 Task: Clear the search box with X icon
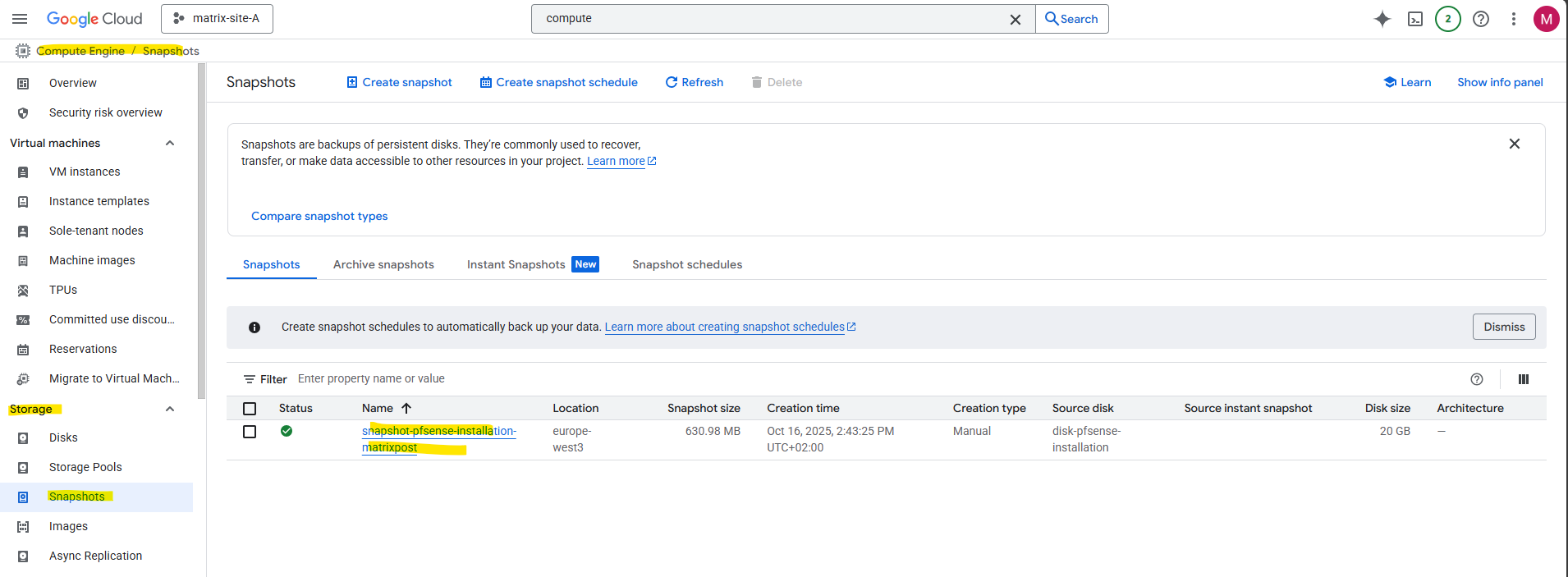(x=1016, y=19)
